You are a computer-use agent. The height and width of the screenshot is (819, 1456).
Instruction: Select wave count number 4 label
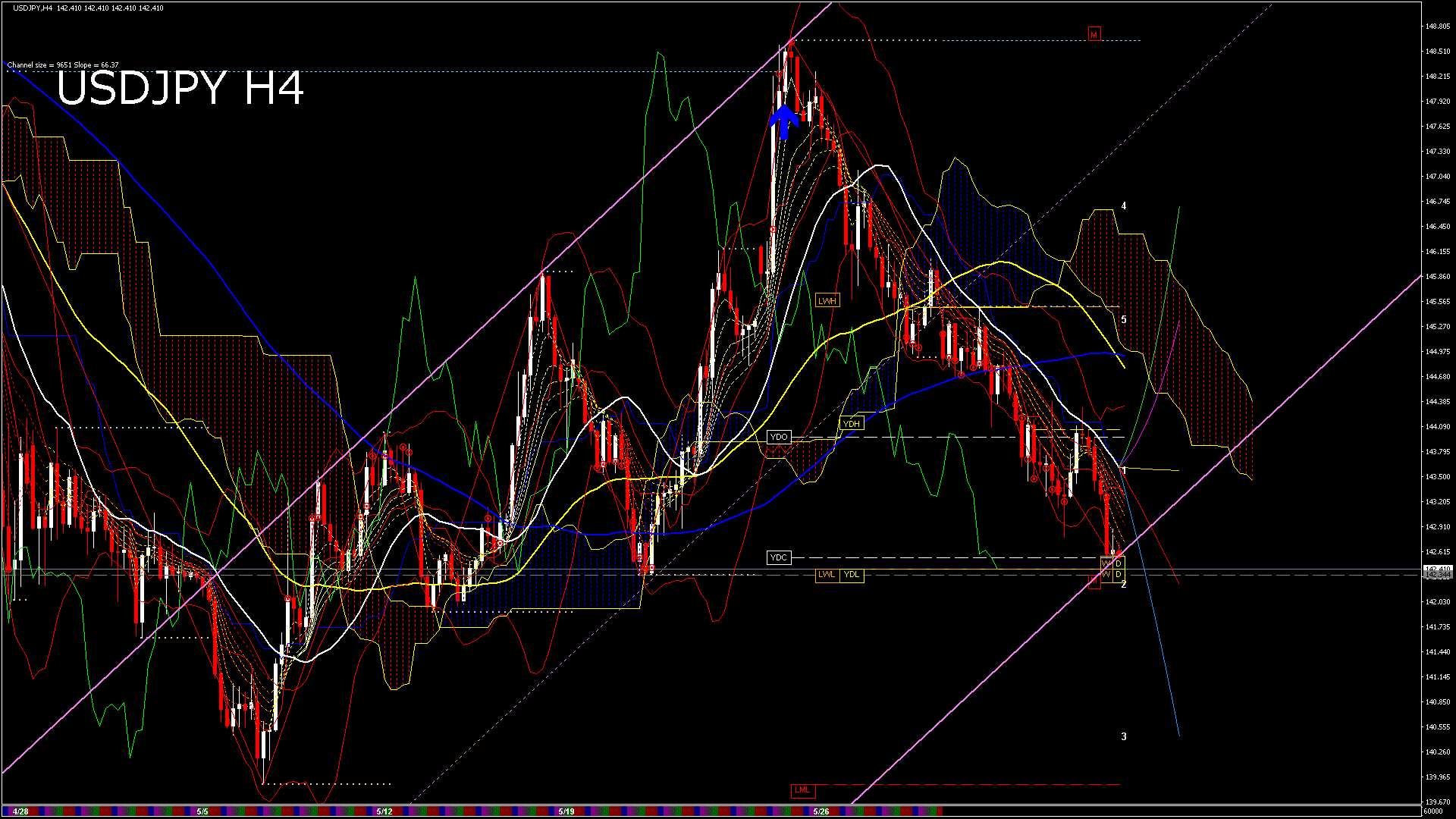pos(1124,206)
